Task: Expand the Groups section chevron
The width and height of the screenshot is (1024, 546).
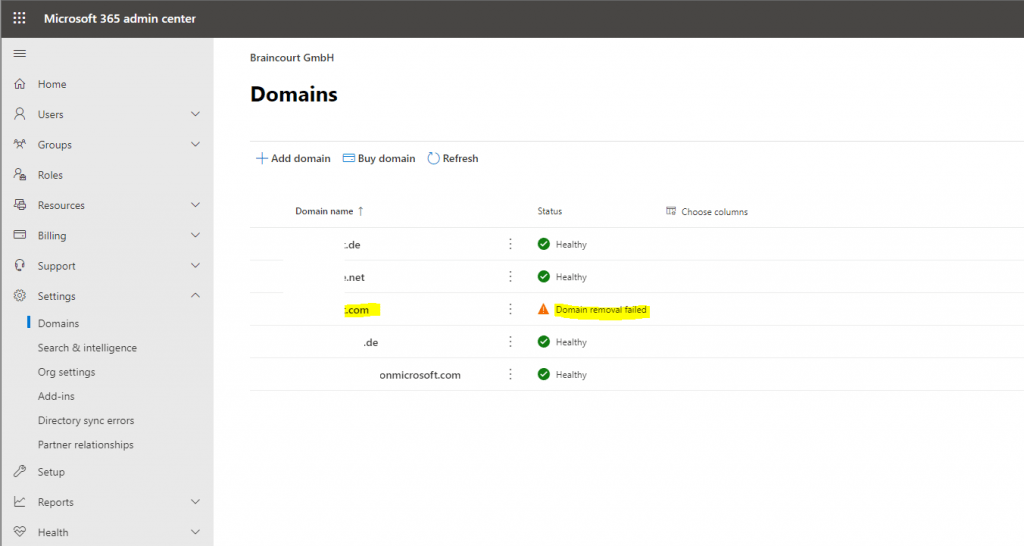Action: pyautogui.click(x=195, y=144)
